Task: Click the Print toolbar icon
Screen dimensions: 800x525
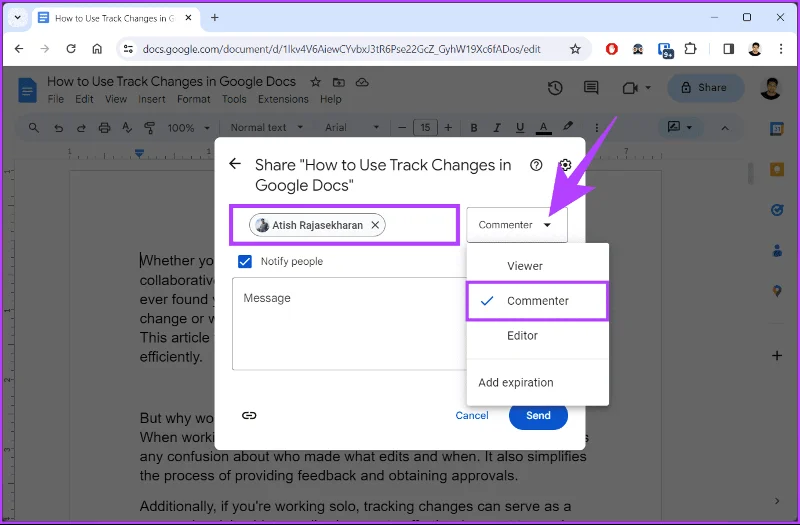Action: pyautogui.click(x=104, y=128)
